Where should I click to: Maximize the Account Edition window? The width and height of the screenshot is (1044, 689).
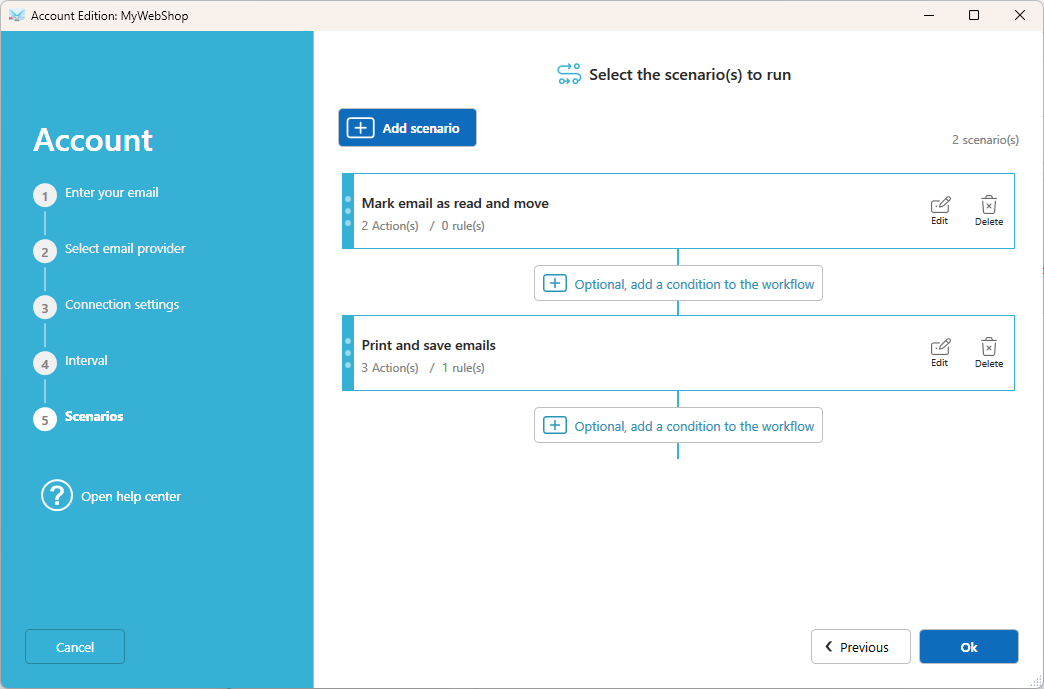pos(973,15)
